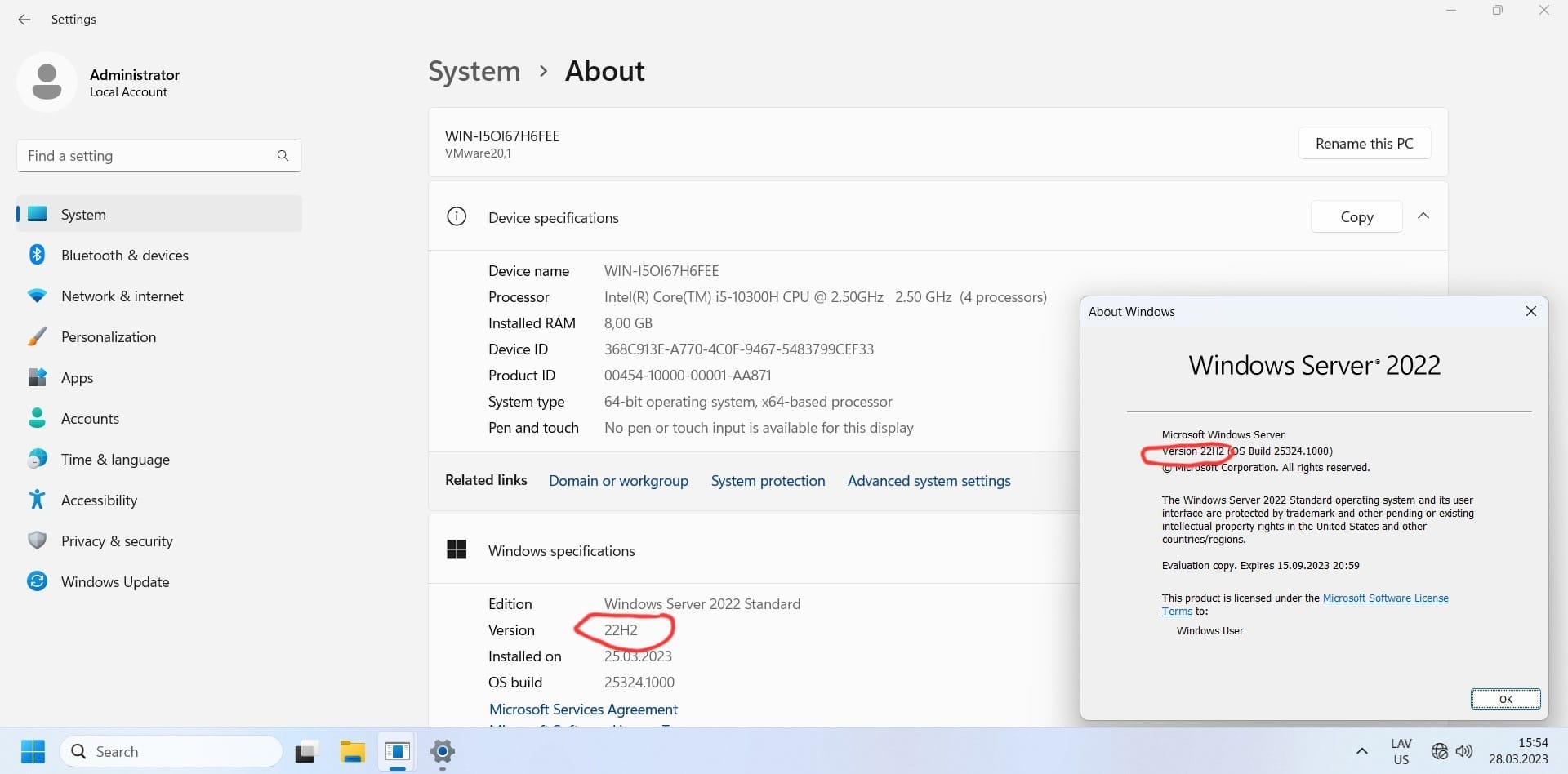This screenshot has height=774, width=1568.
Task: Click the Accounts person icon
Action: pyautogui.click(x=37, y=419)
